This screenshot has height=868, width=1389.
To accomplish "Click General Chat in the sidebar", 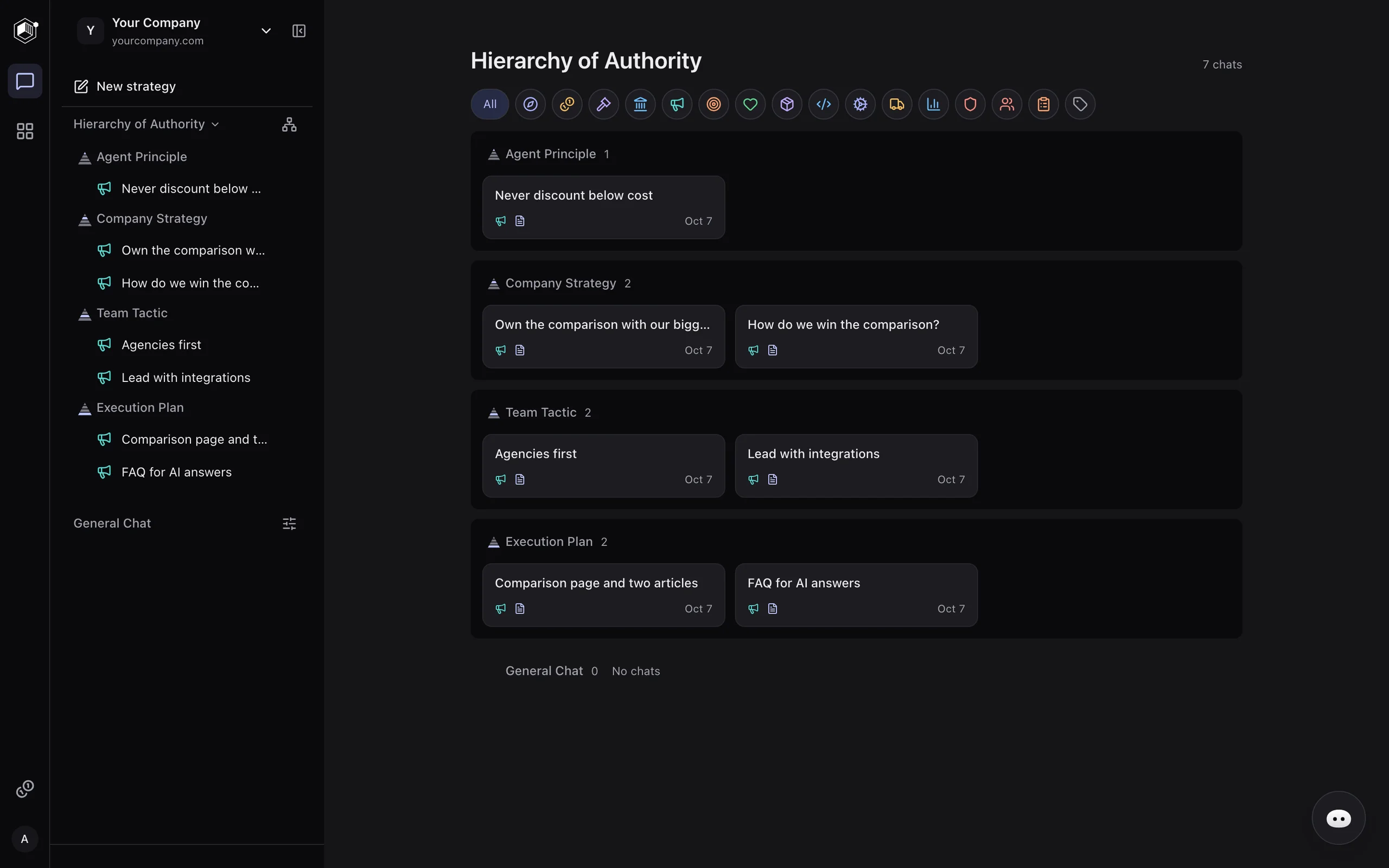I will pyautogui.click(x=112, y=524).
